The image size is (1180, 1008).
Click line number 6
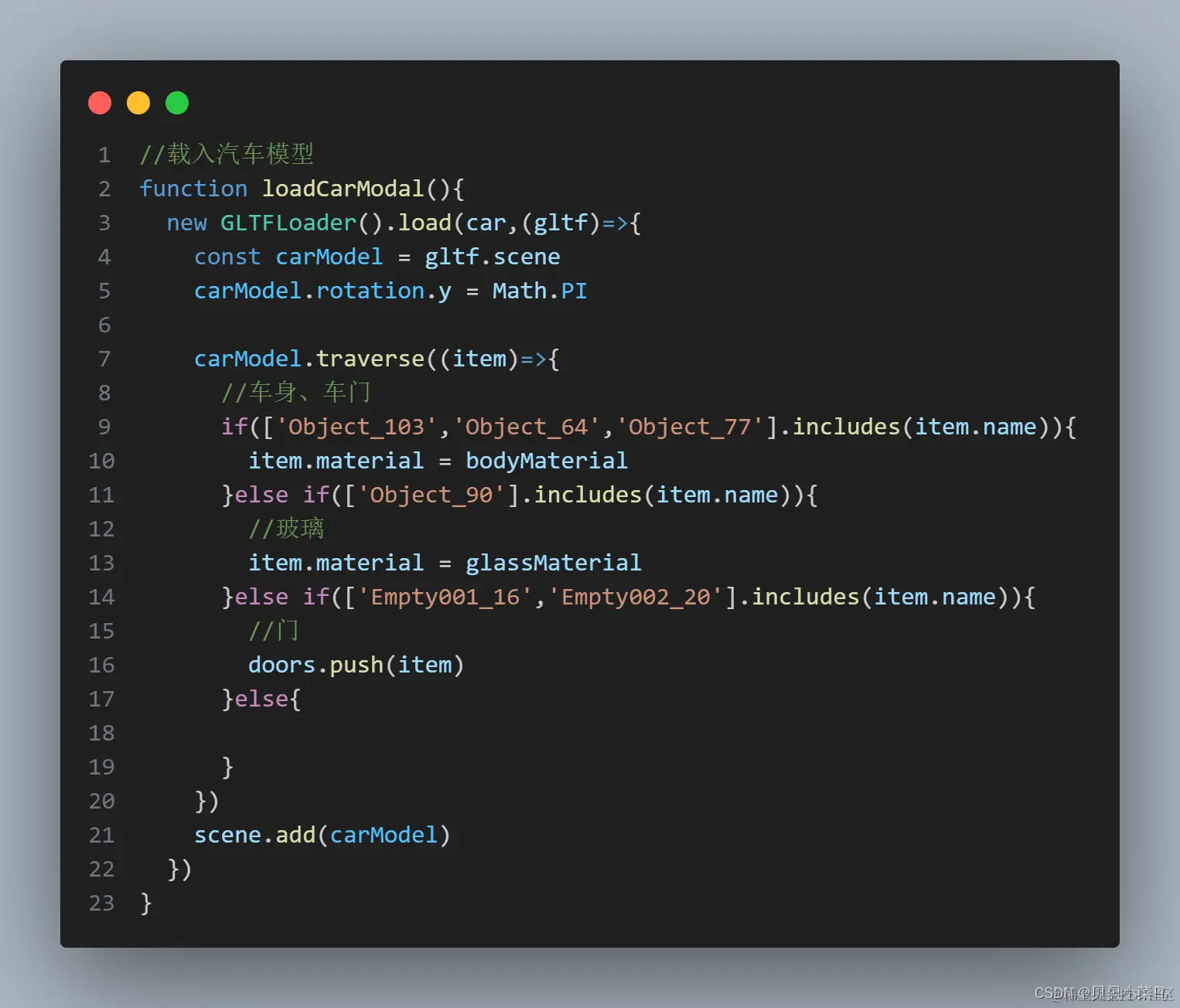pyautogui.click(x=104, y=325)
